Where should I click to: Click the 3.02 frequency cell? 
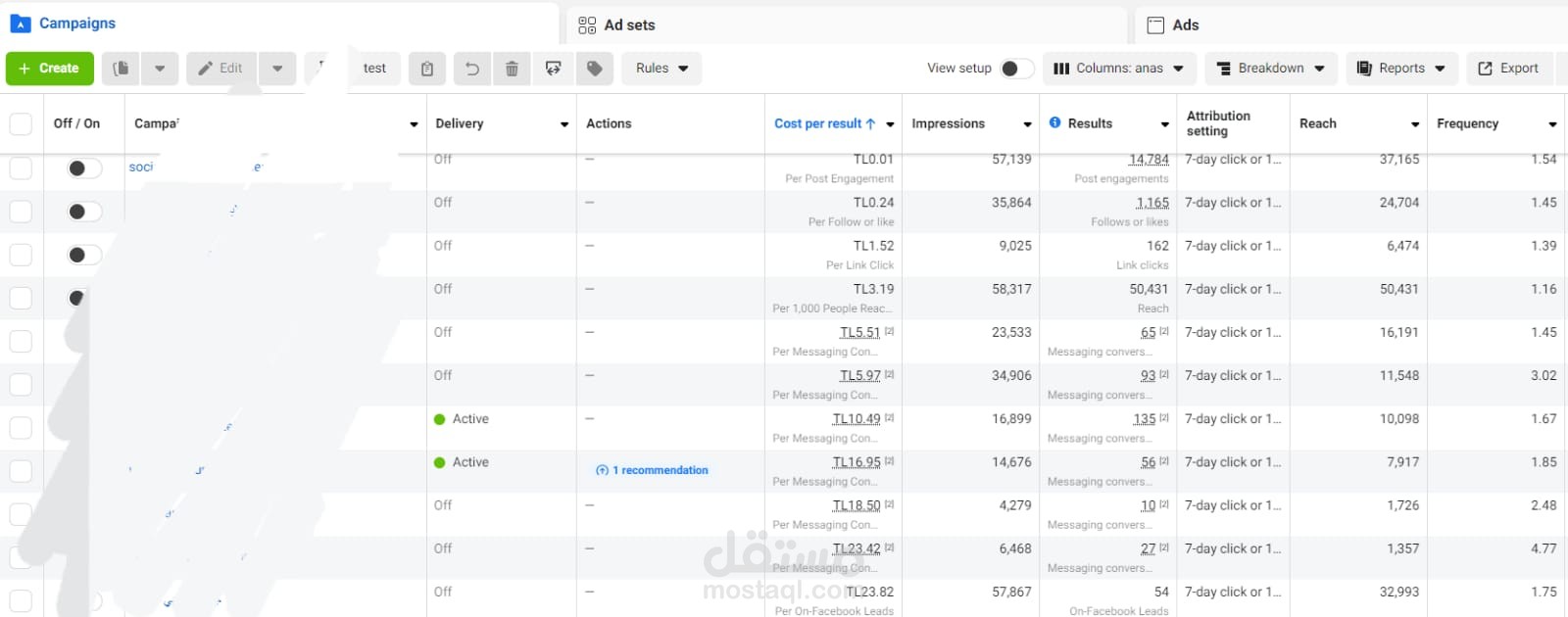click(x=1543, y=376)
